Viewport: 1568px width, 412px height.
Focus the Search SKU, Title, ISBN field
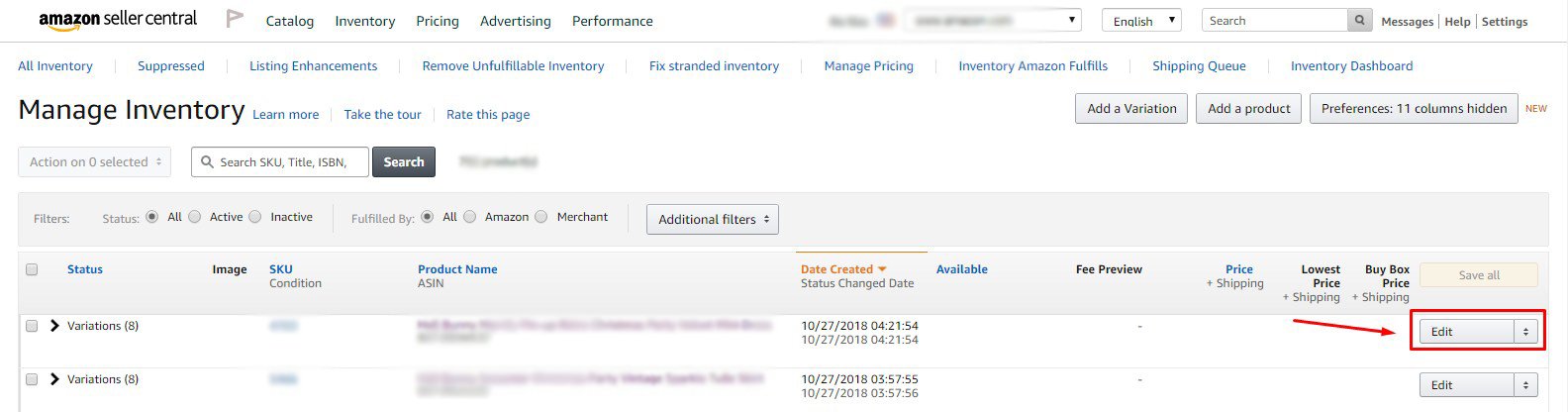point(287,162)
